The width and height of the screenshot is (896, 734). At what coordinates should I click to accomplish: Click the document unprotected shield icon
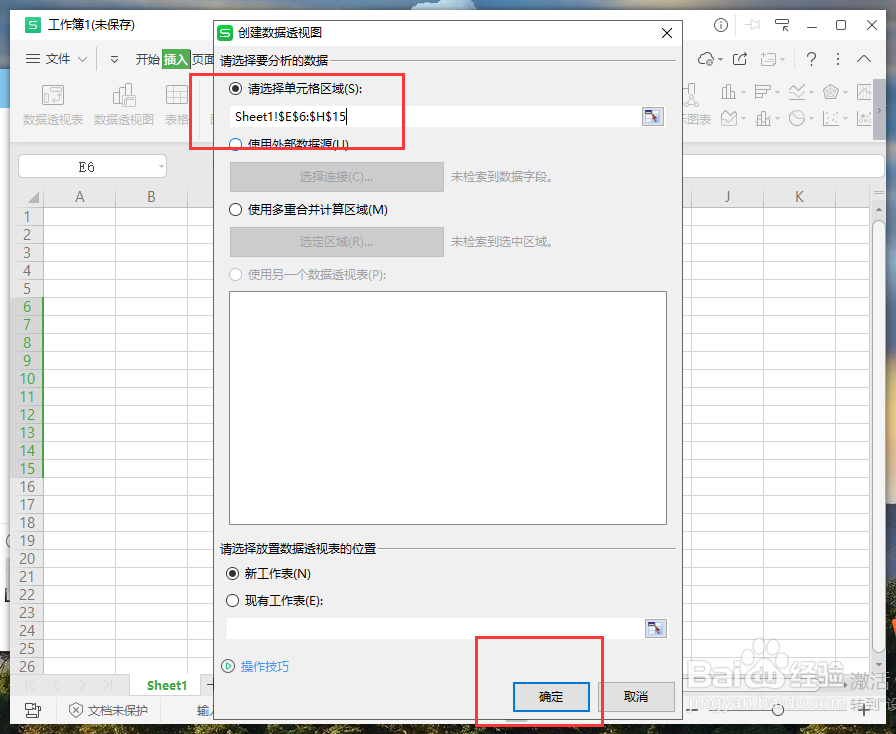coord(76,710)
